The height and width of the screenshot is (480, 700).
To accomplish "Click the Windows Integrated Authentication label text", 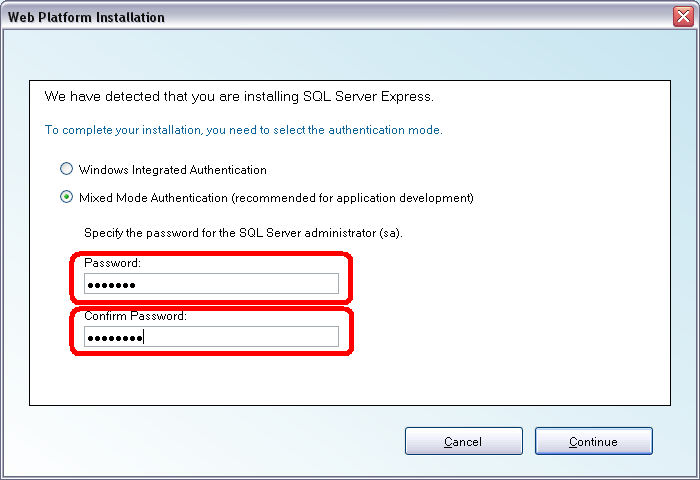I will [x=173, y=170].
